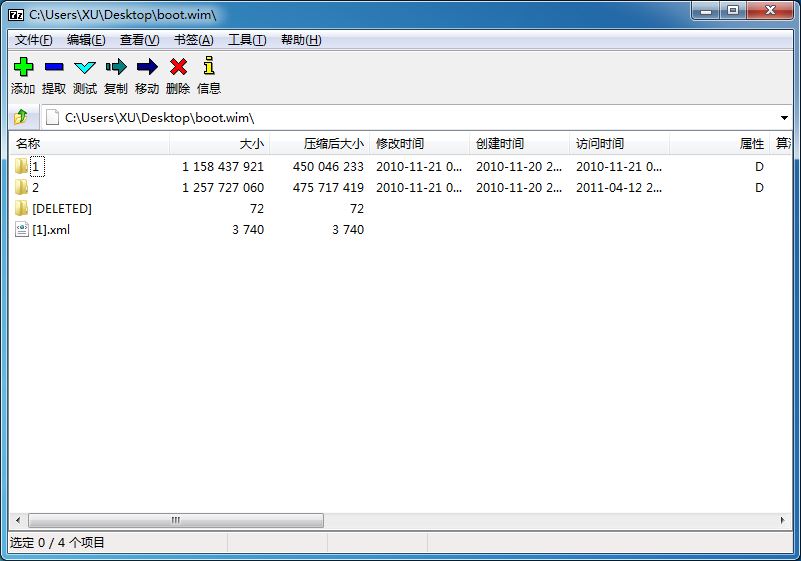Select the [1].xml file
Viewport: 801px width, 561px height.
pos(50,230)
